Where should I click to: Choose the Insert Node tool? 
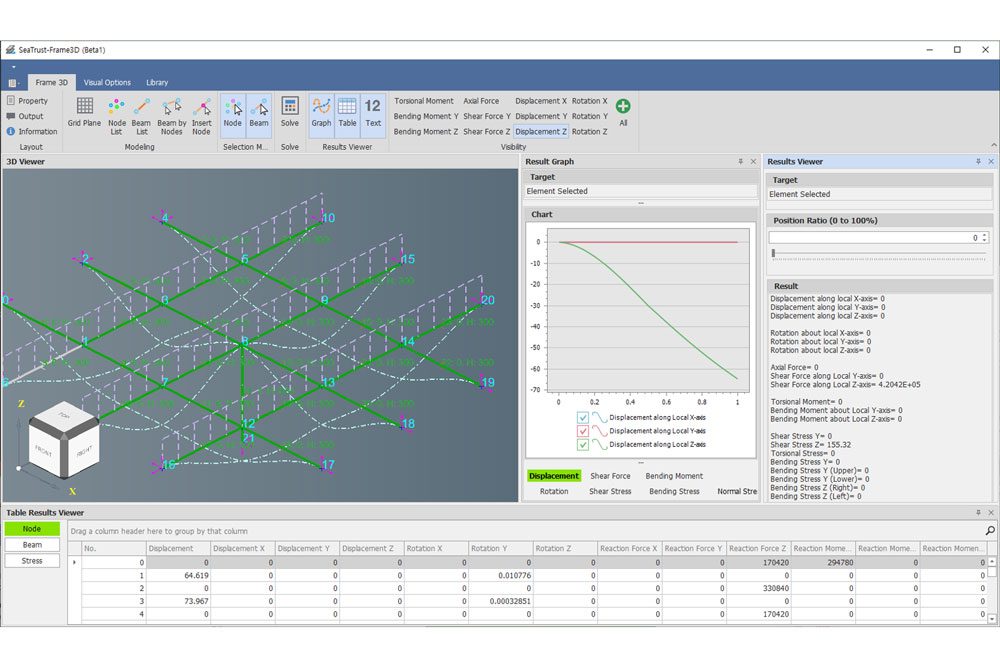(x=202, y=116)
